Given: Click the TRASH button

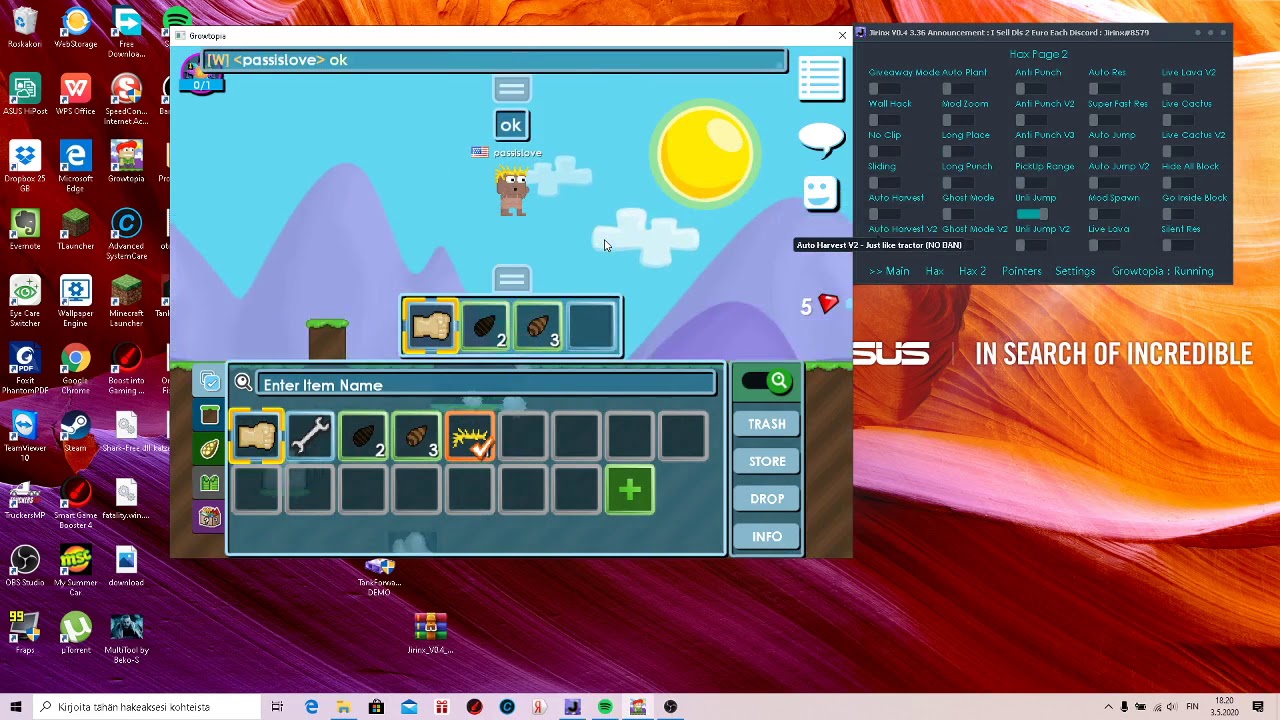Looking at the screenshot, I should point(767,424).
